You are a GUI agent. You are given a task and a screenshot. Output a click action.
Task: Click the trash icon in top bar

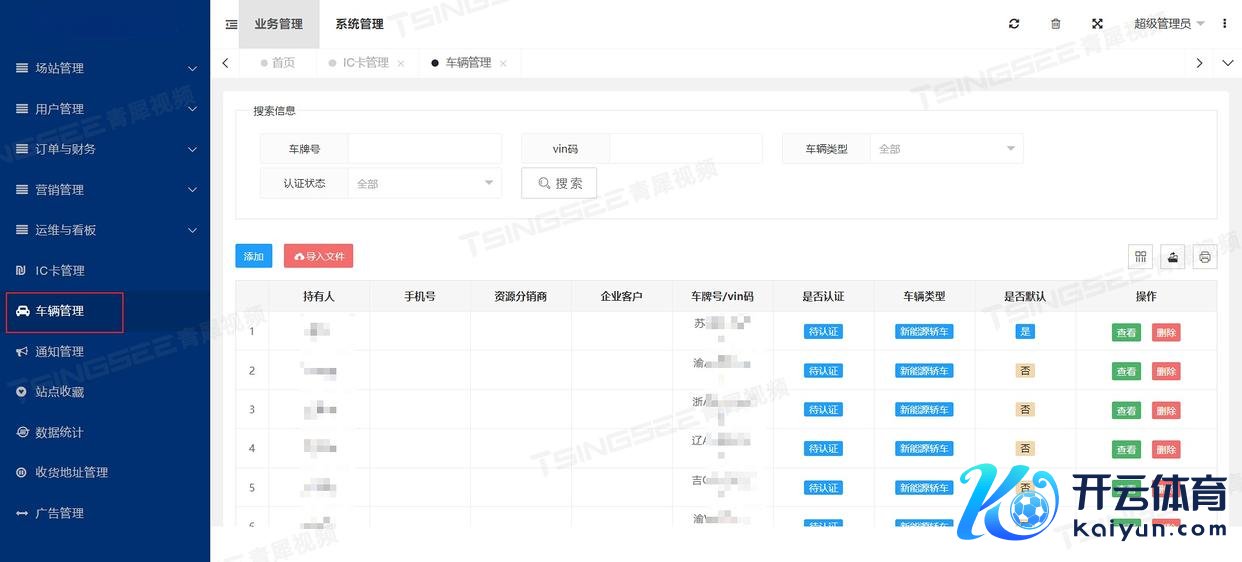point(1056,24)
